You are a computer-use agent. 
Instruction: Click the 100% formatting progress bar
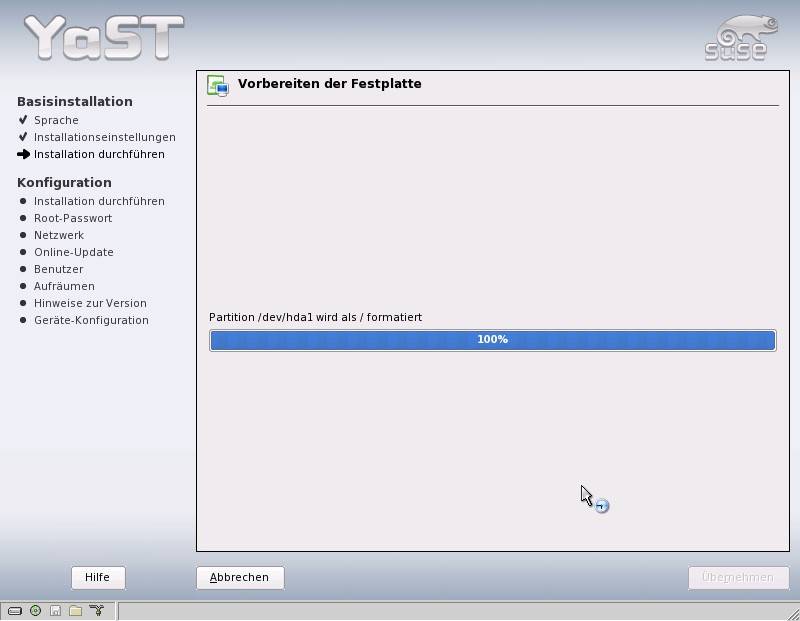492,340
